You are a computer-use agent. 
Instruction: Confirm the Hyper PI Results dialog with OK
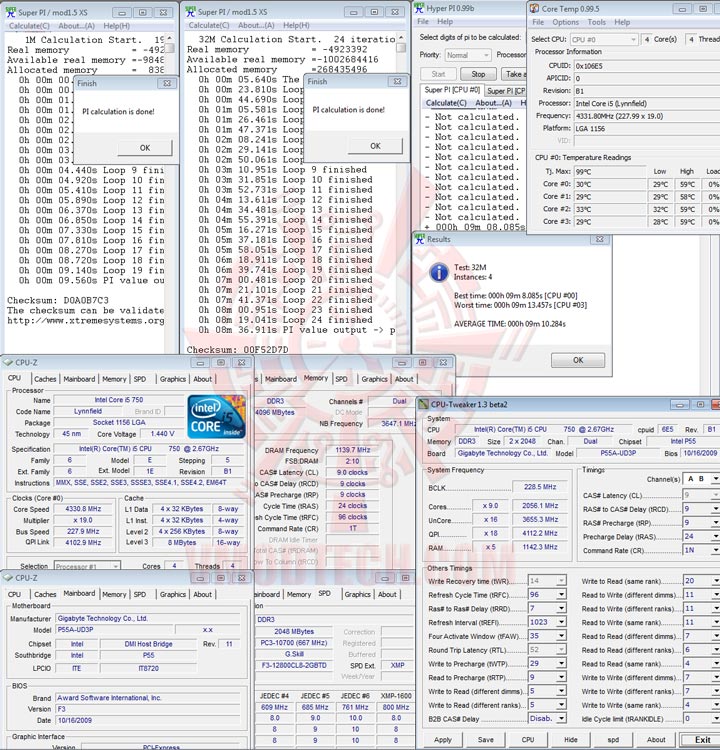coord(578,360)
